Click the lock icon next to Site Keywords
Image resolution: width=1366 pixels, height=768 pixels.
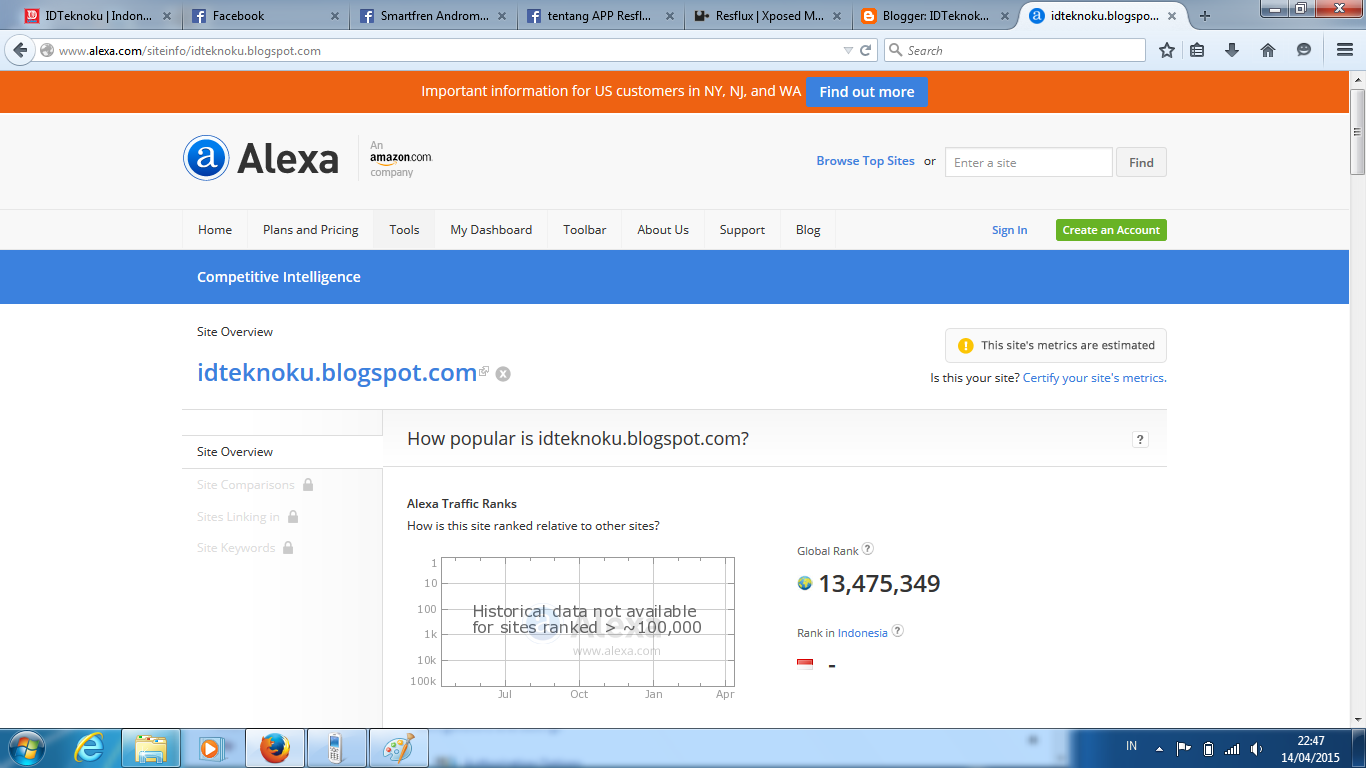coord(288,547)
